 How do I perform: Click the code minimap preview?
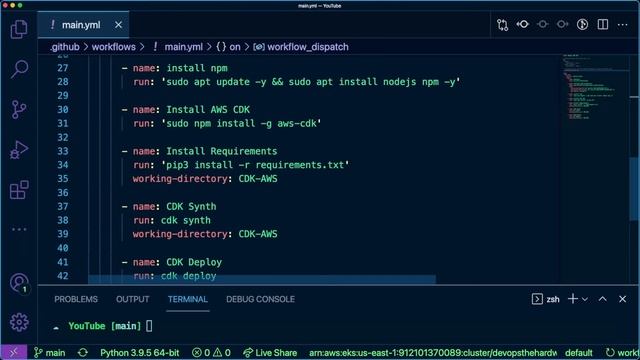[595, 88]
